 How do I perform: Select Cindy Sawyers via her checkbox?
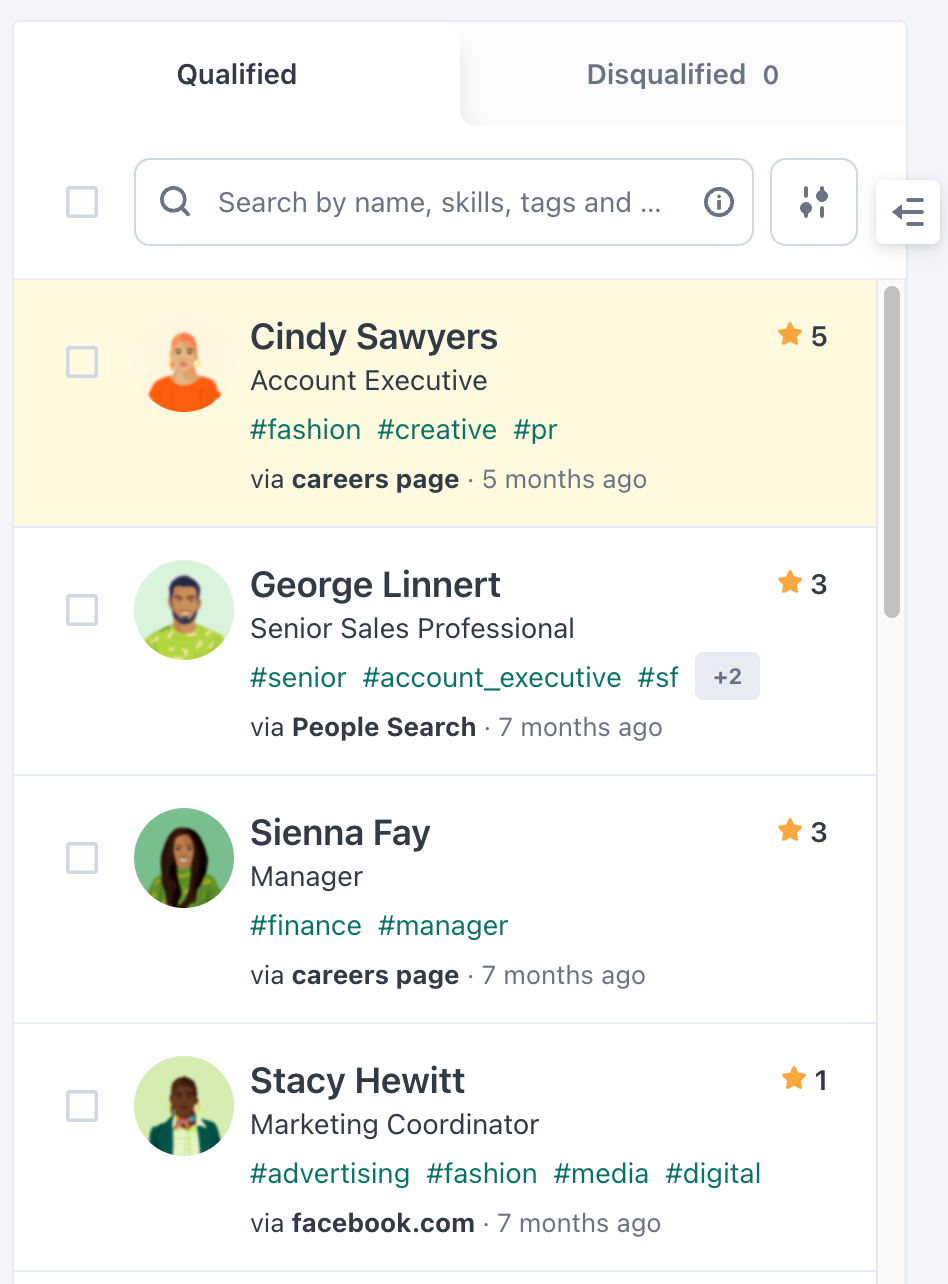[82, 363]
